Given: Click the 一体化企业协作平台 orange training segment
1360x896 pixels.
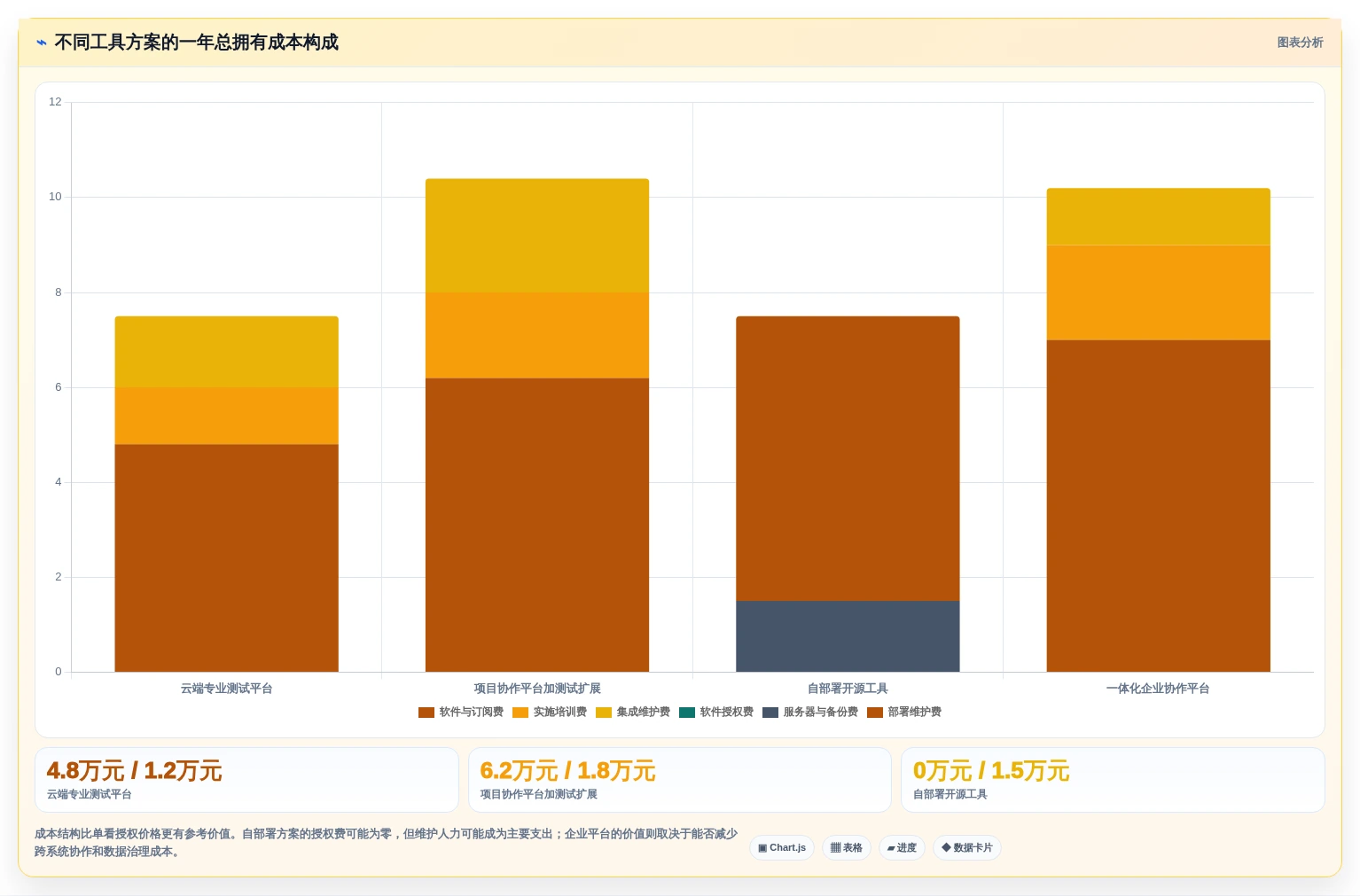Looking at the screenshot, I should [1158, 292].
